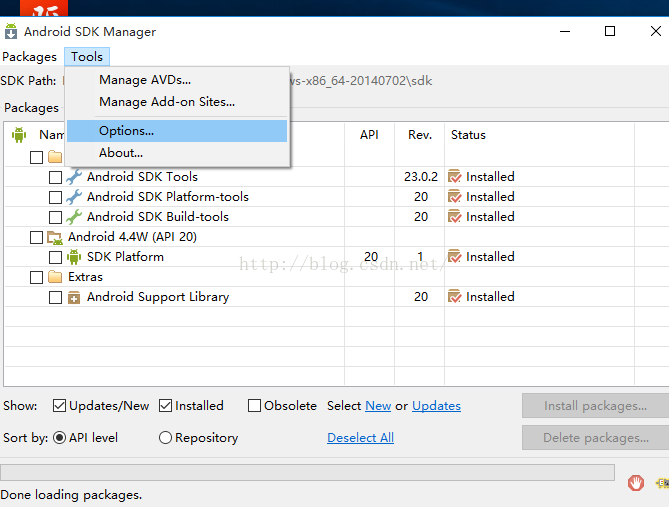Tick the SDK Platform checkbox
The height and width of the screenshot is (507, 669).
tap(55, 257)
